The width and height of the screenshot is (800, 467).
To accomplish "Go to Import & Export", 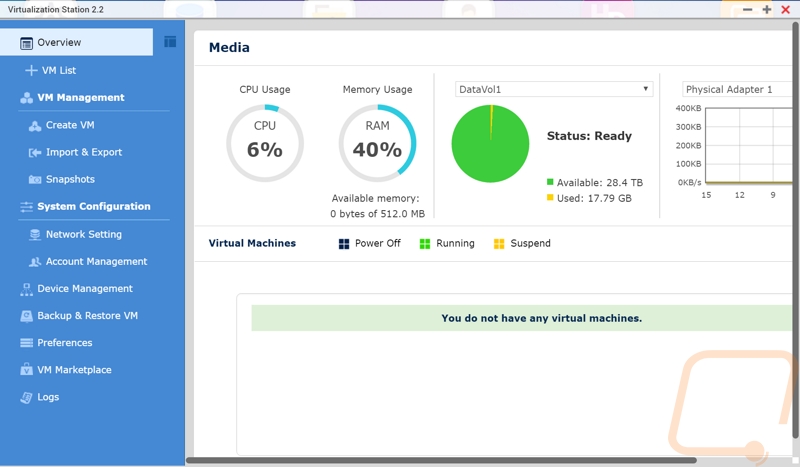I will 84,152.
